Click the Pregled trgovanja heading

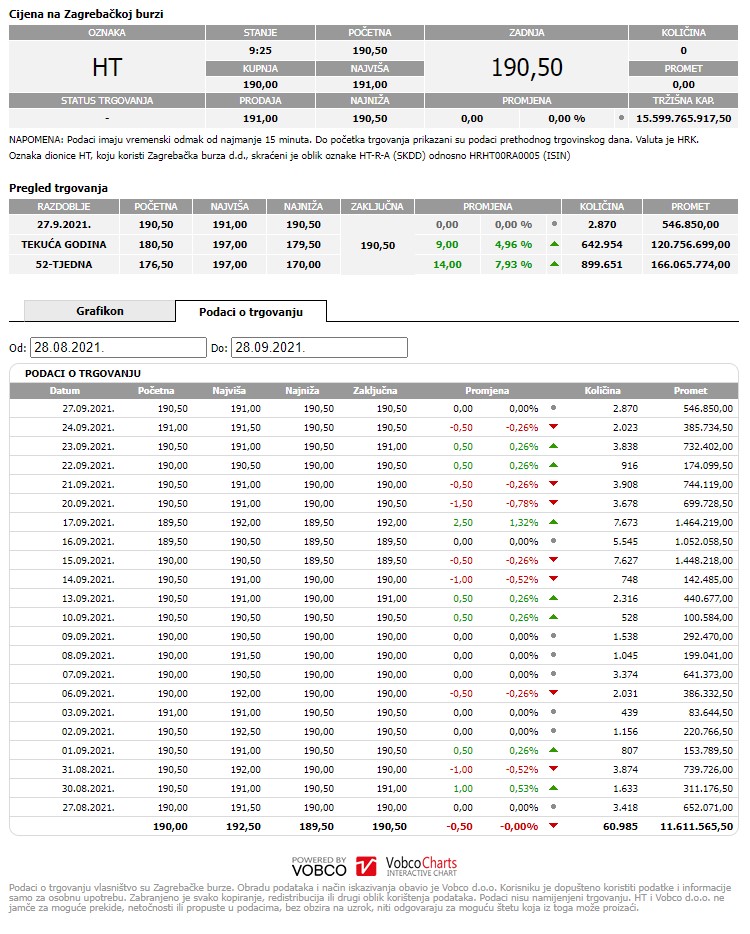coord(58,188)
